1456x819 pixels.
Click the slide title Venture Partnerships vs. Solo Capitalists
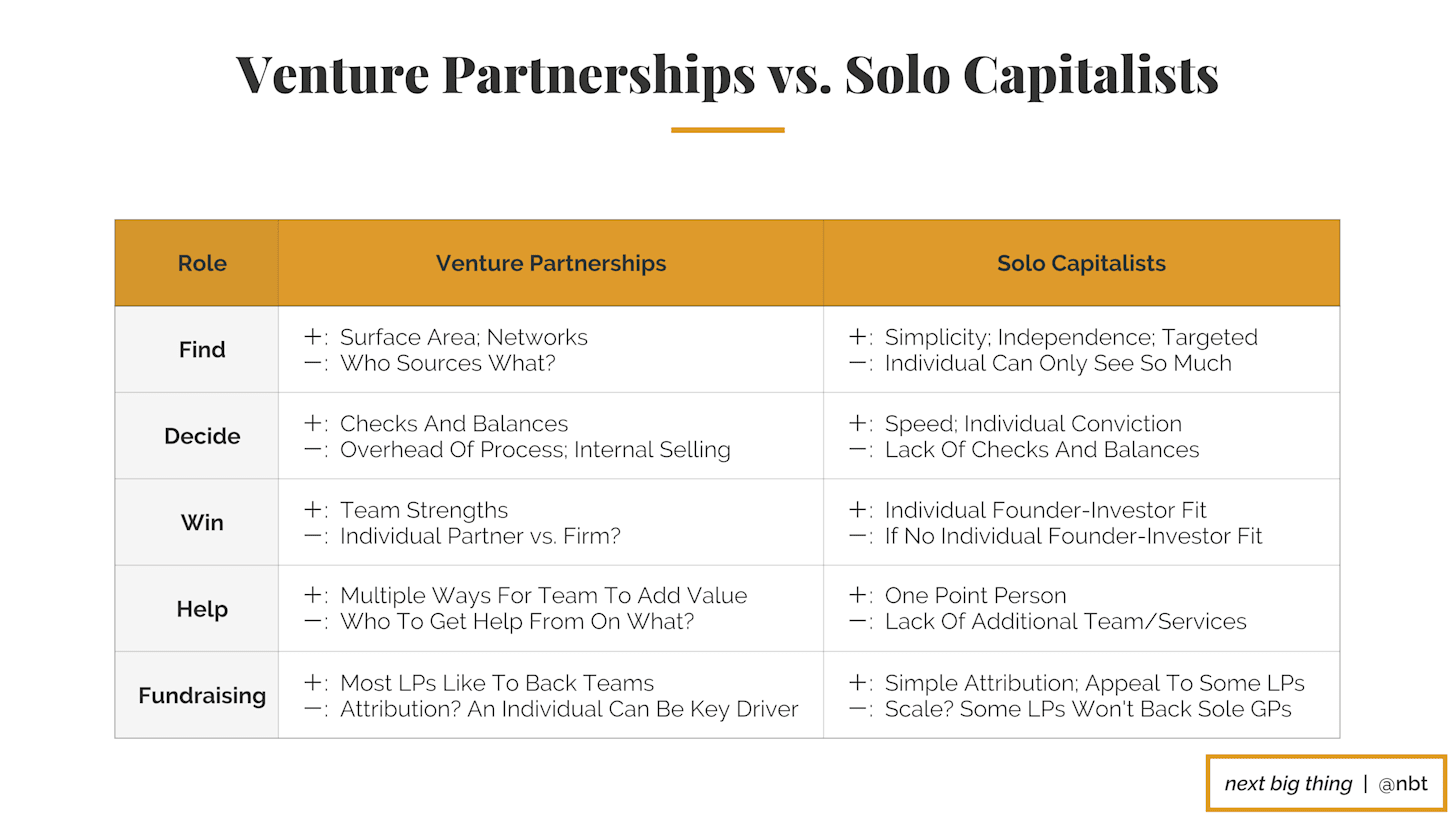pyautogui.click(x=727, y=75)
